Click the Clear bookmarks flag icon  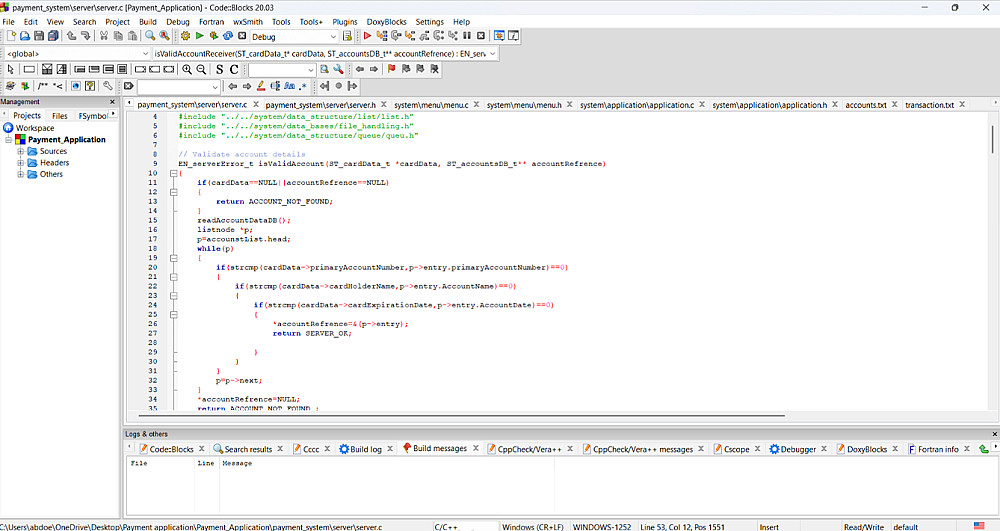pyautogui.click(x=434, y=69)
